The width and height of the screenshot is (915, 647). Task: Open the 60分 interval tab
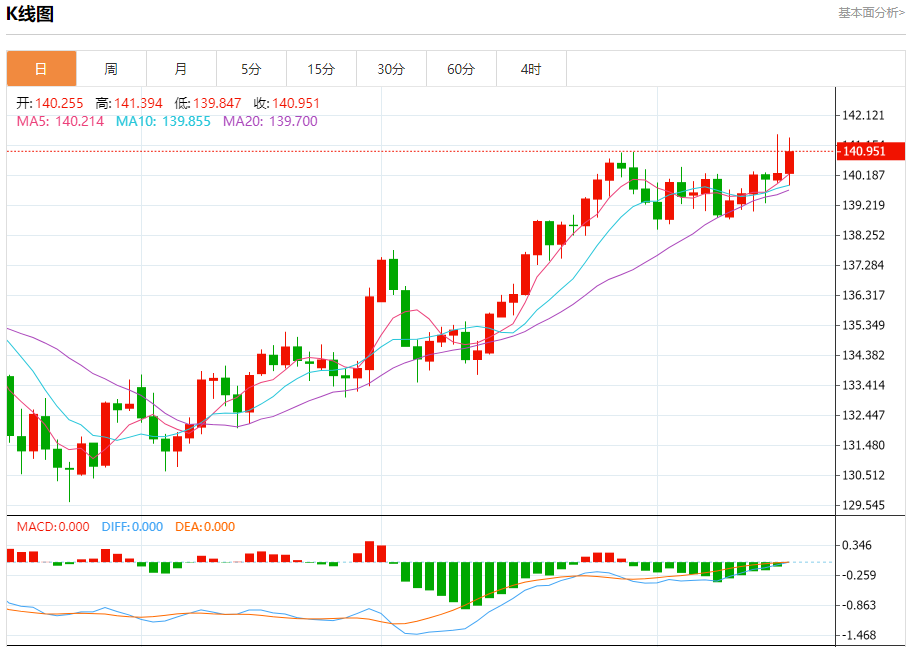[461, 69]
